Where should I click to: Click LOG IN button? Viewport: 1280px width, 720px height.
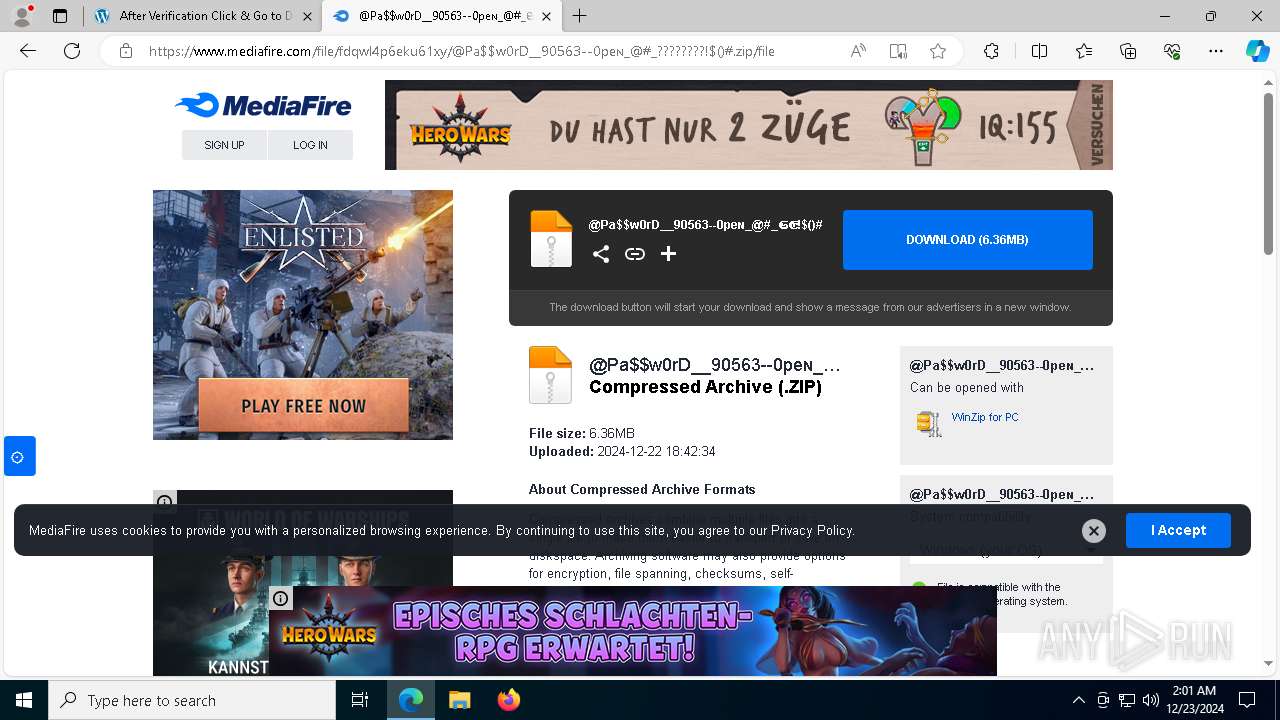(x=310, y=145)
